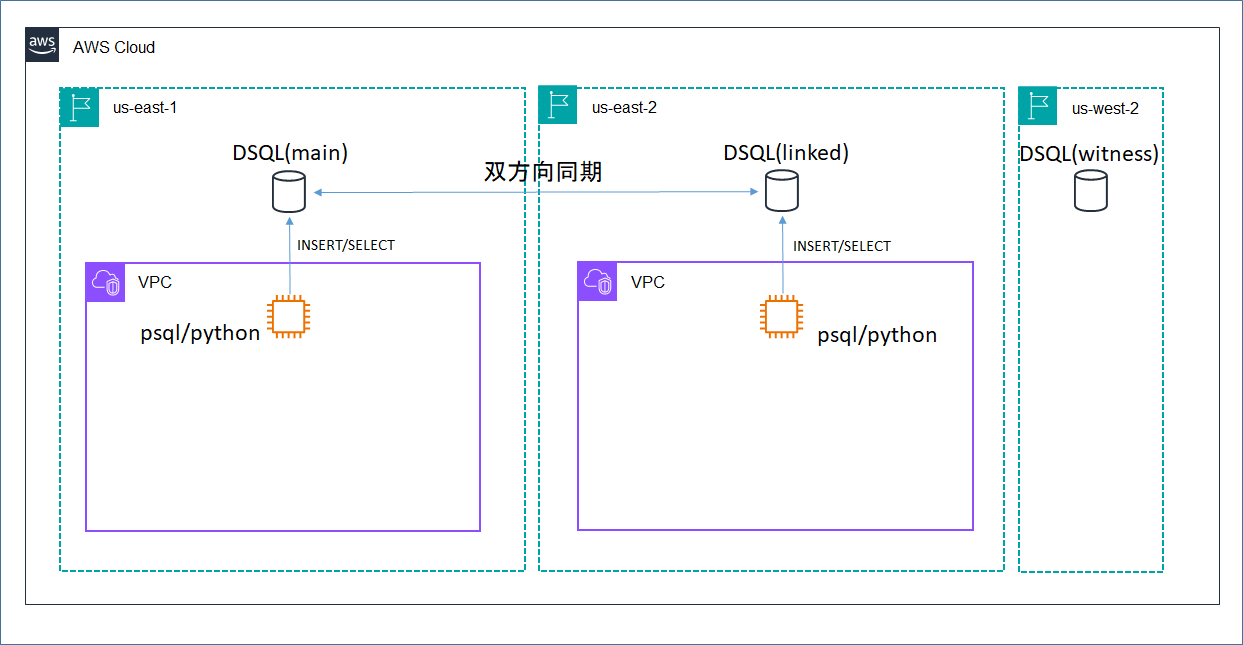
Task: Click the us-east-1 region label
Action: [x=145, y=108]
